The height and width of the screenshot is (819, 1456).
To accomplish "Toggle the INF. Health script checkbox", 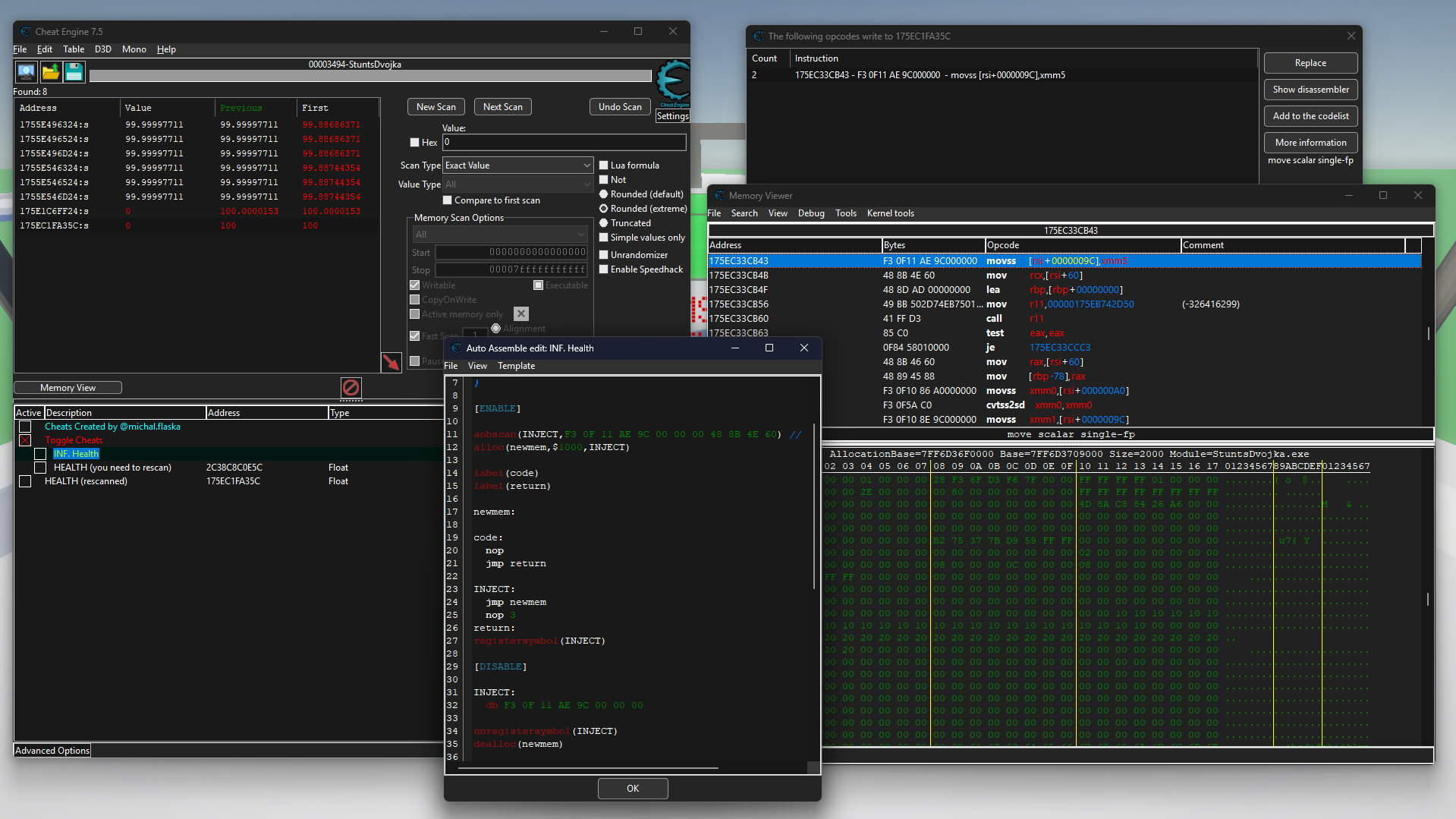I will click(40, 454).
